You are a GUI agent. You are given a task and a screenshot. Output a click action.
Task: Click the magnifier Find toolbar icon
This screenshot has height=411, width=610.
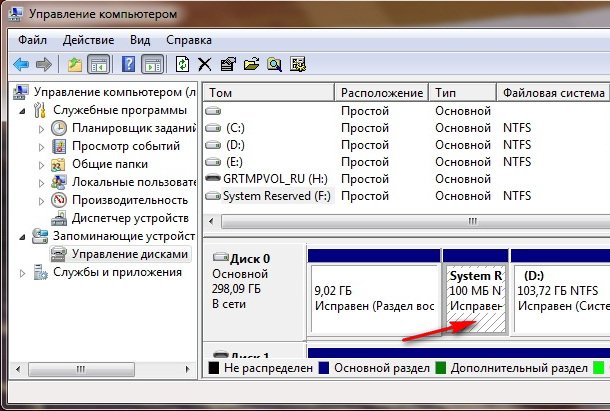pos(274,64)
